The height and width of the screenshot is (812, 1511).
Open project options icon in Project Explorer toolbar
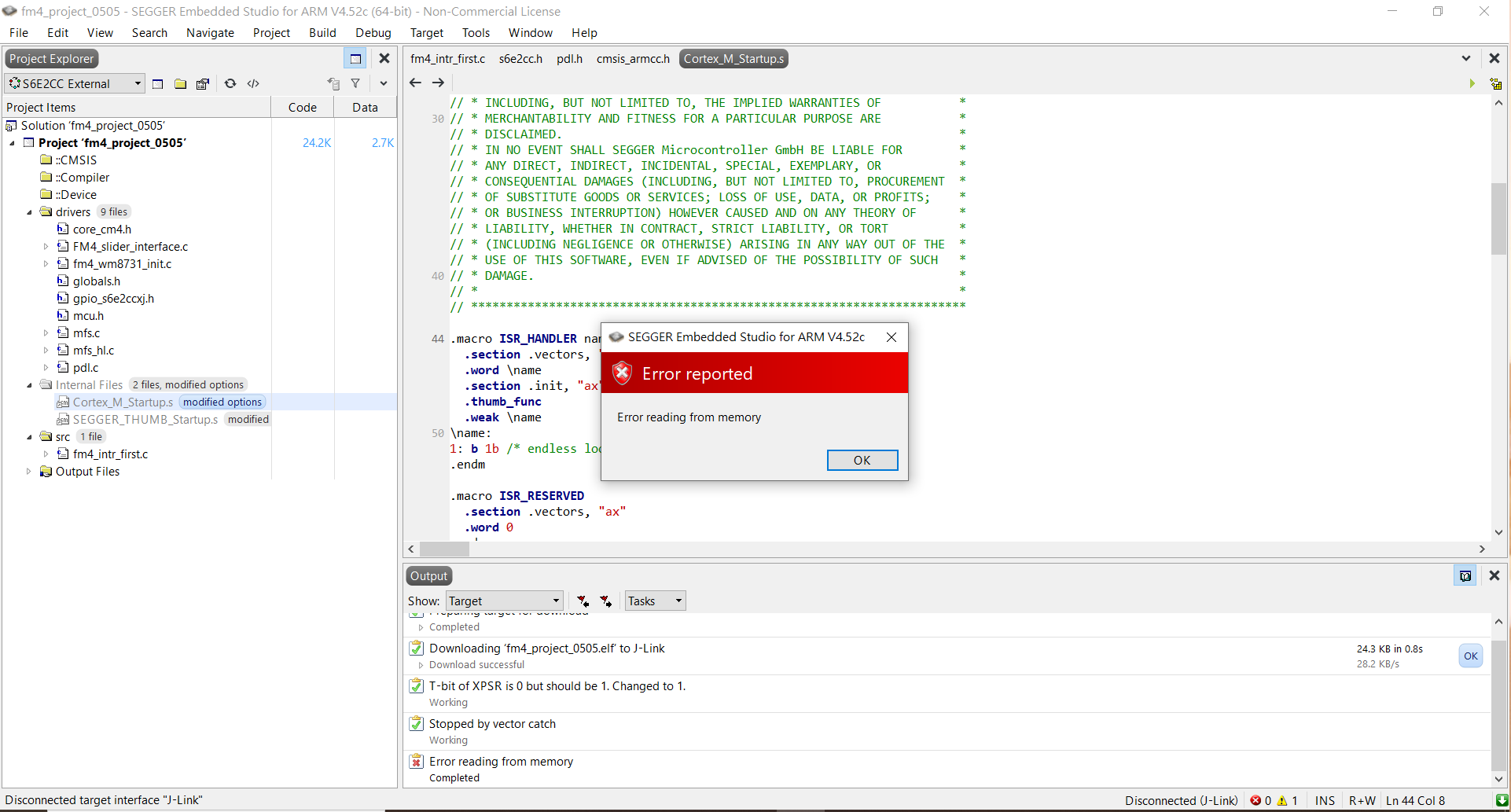(203, 83)
